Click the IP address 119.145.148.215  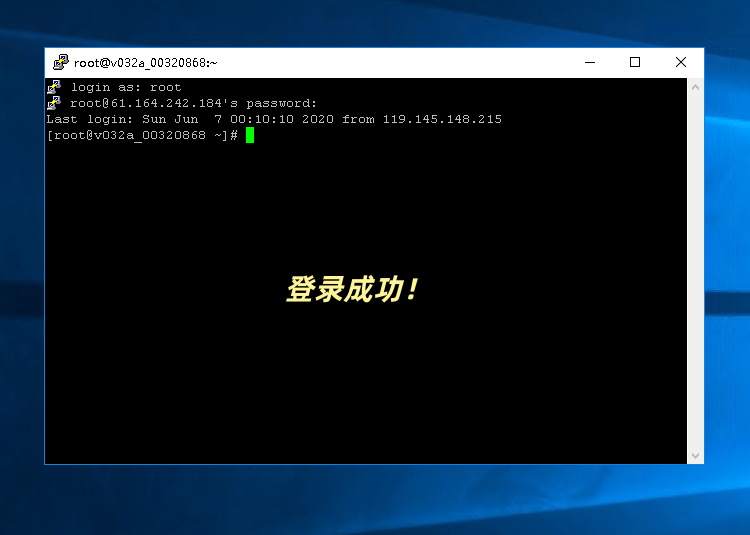click(x=442, y=119)
